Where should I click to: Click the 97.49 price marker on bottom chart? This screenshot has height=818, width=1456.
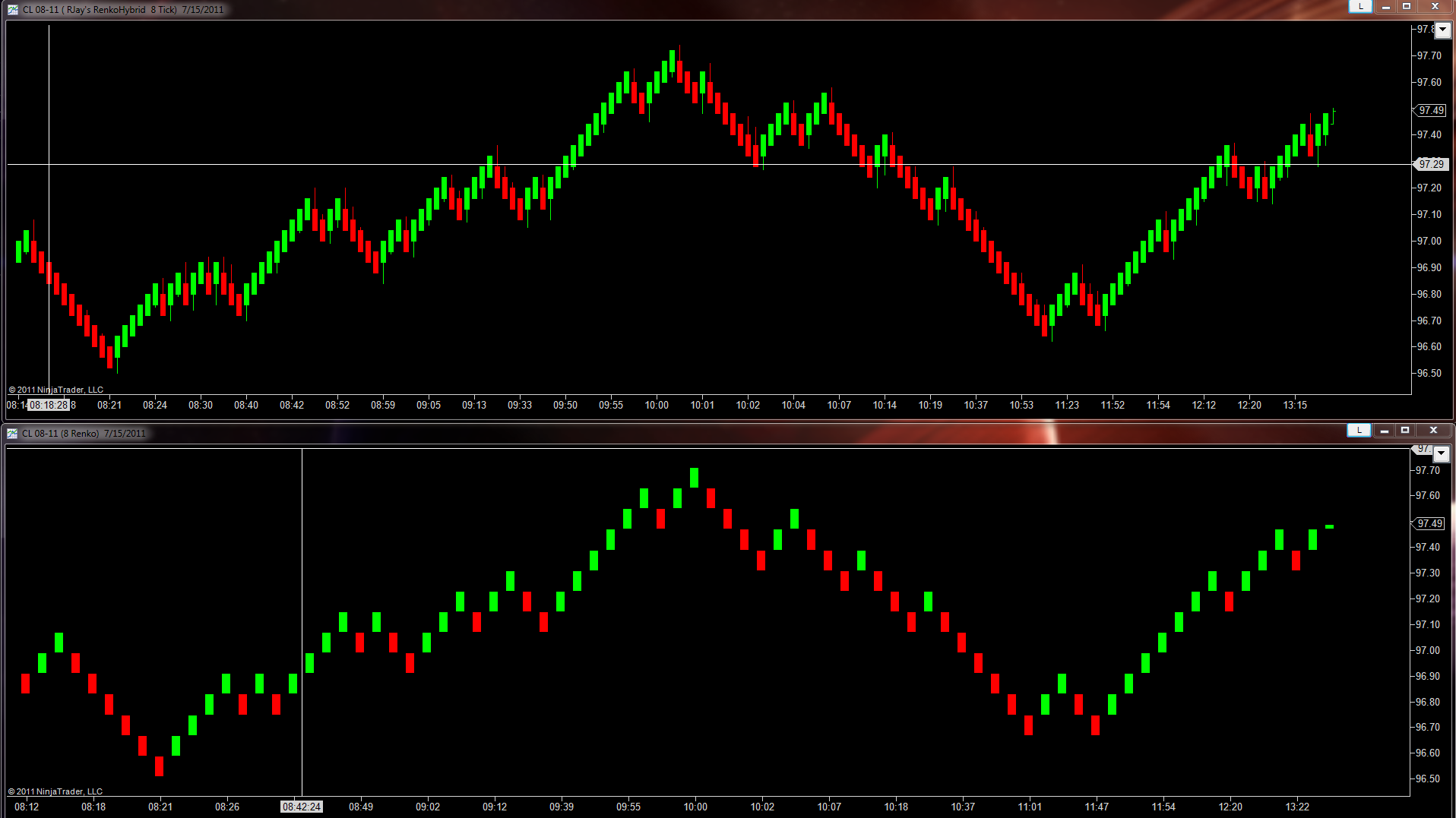click(x=1429, y=524)
